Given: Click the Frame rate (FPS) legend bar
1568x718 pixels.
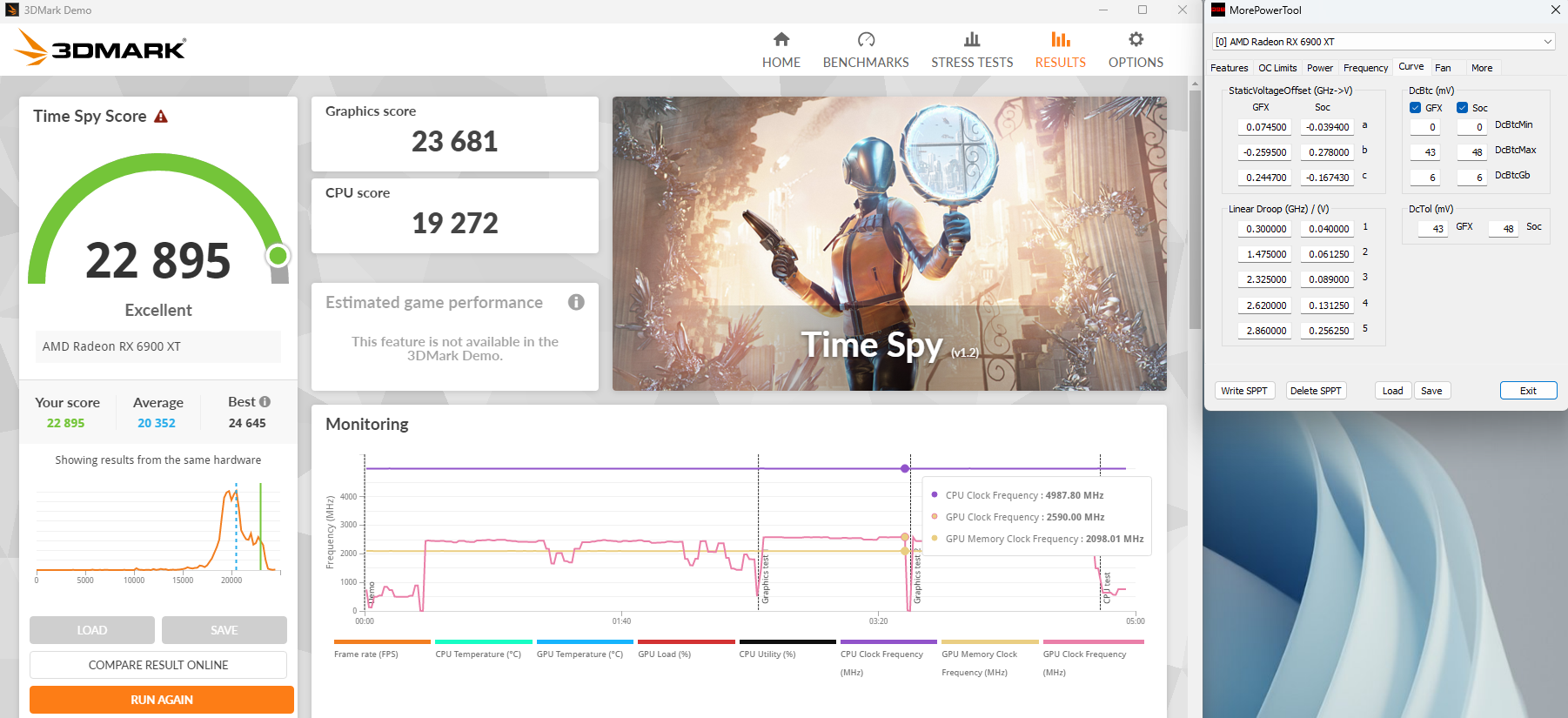Looking at the screenshot, I should click(x=382, y=641).
